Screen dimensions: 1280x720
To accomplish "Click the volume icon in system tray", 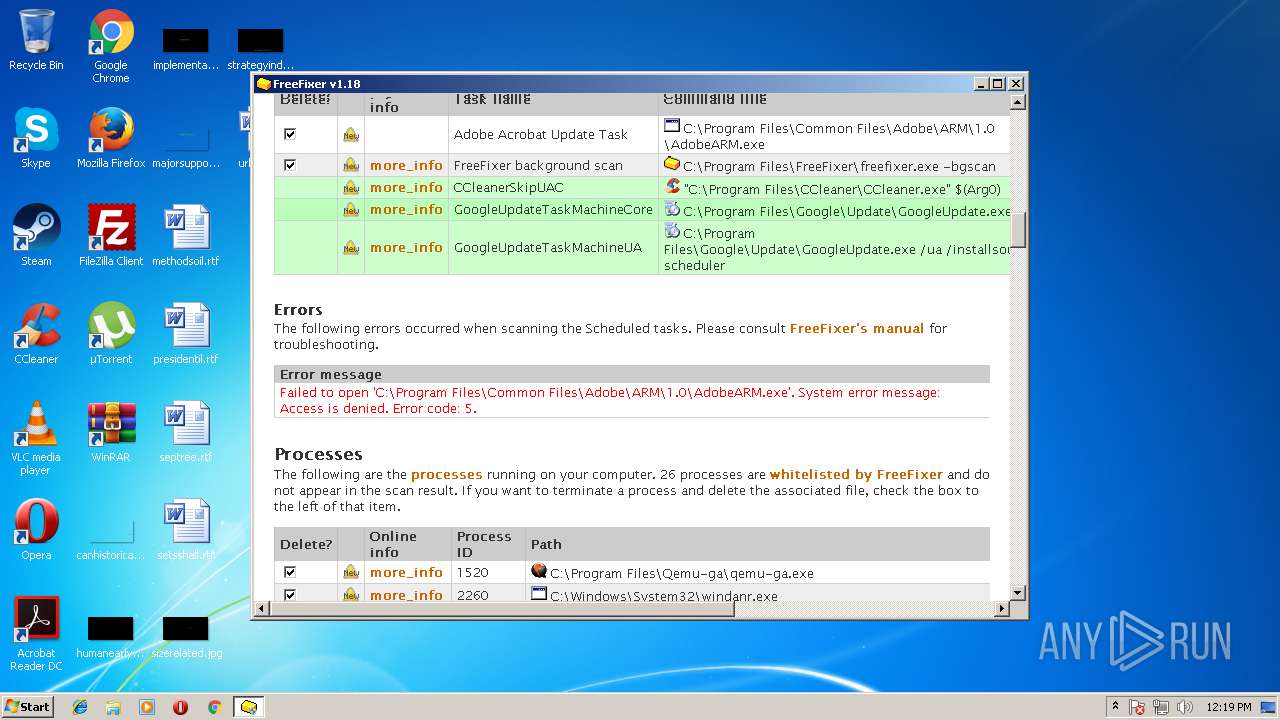I will (x=1185, y=707).
